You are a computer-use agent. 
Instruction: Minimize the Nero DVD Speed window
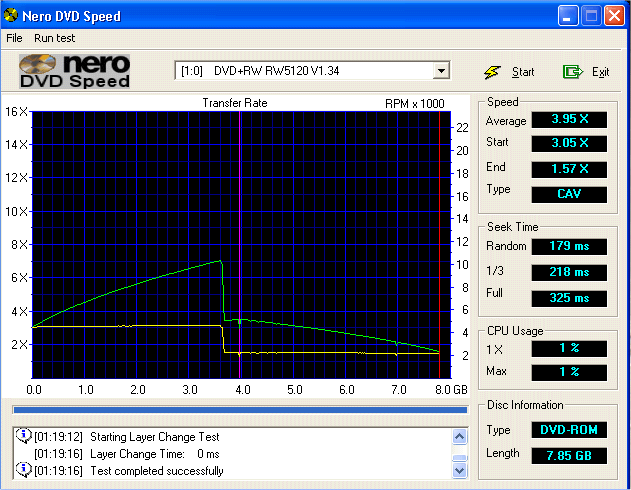(x=568, y=16)
